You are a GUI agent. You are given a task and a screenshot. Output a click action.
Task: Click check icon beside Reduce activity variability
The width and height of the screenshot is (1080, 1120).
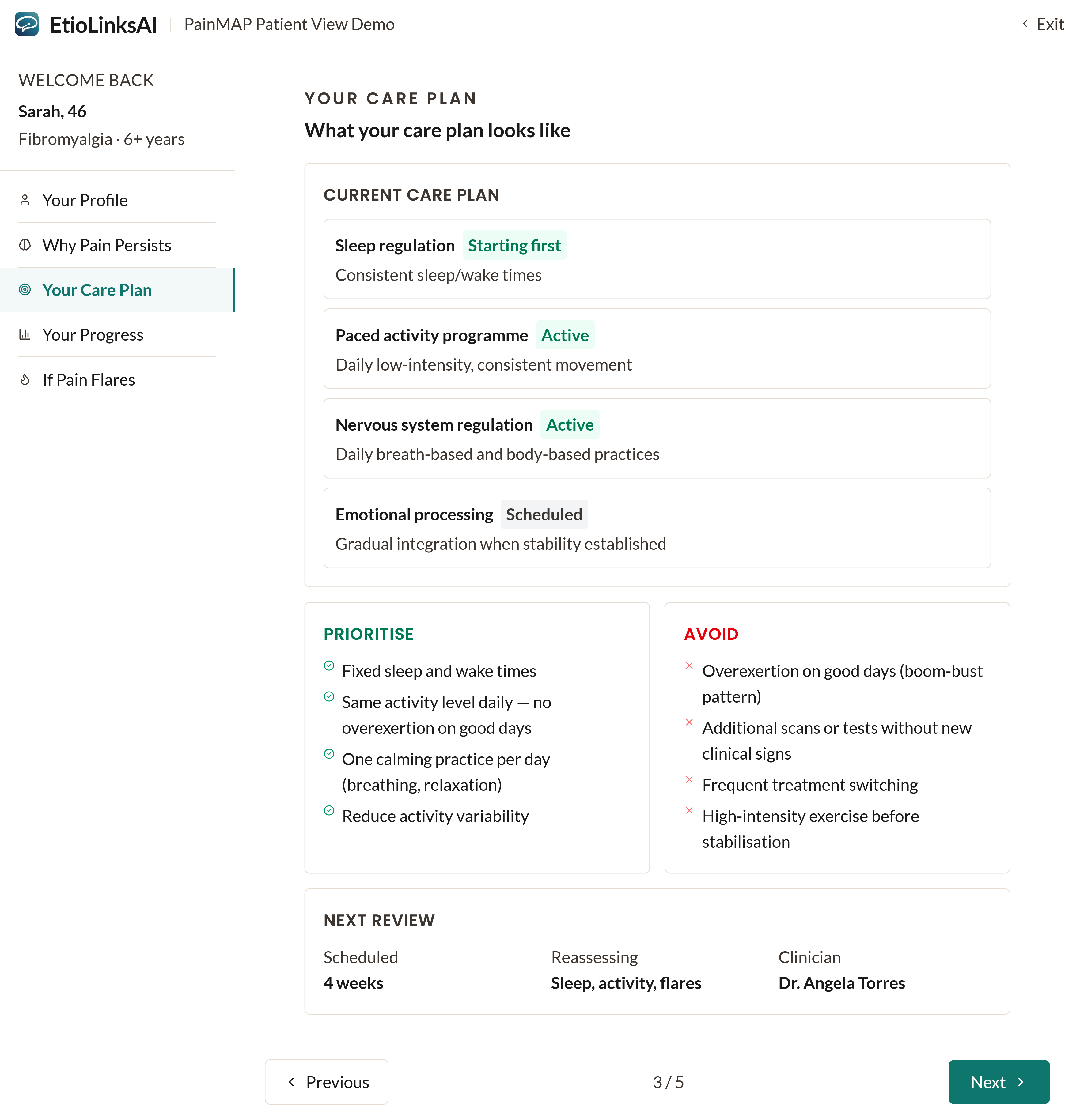click(329, 811)
